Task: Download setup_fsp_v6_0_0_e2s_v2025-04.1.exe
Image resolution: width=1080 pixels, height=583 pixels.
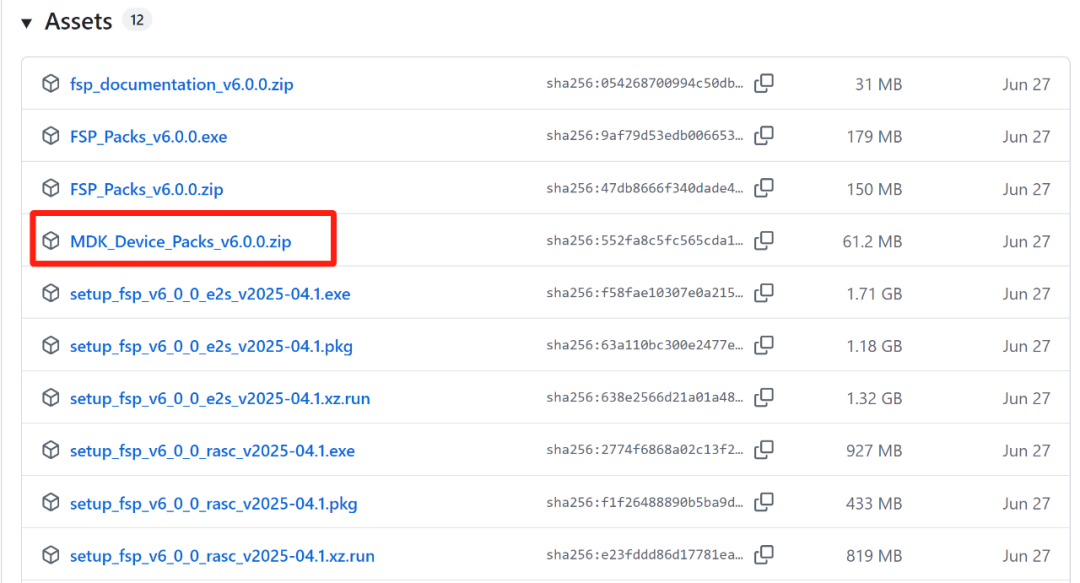Action: [x=210, y=294]
